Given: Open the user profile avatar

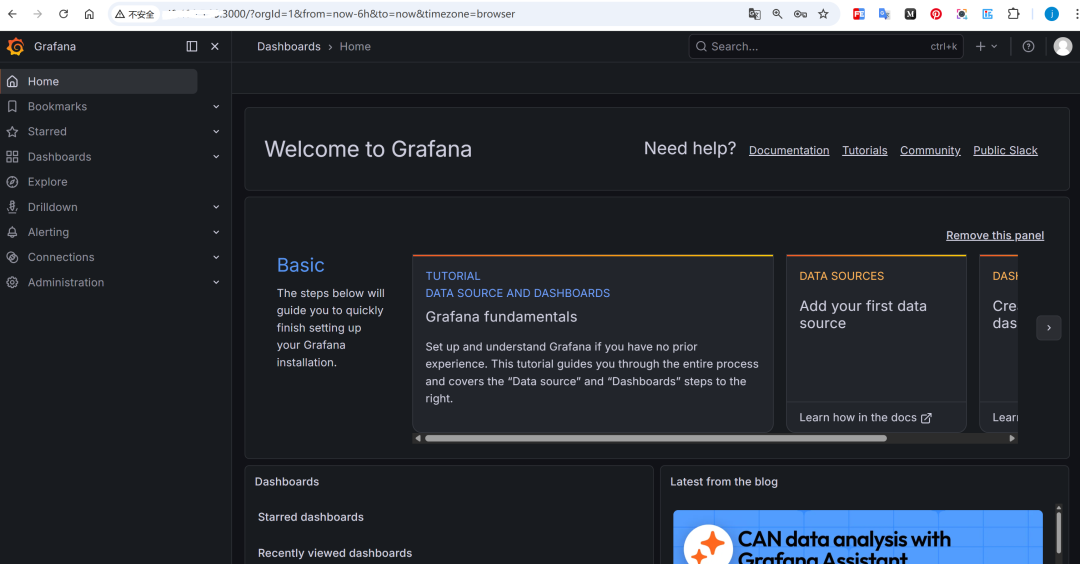Looking at the screenshot, I should [x=1063, y=46].
